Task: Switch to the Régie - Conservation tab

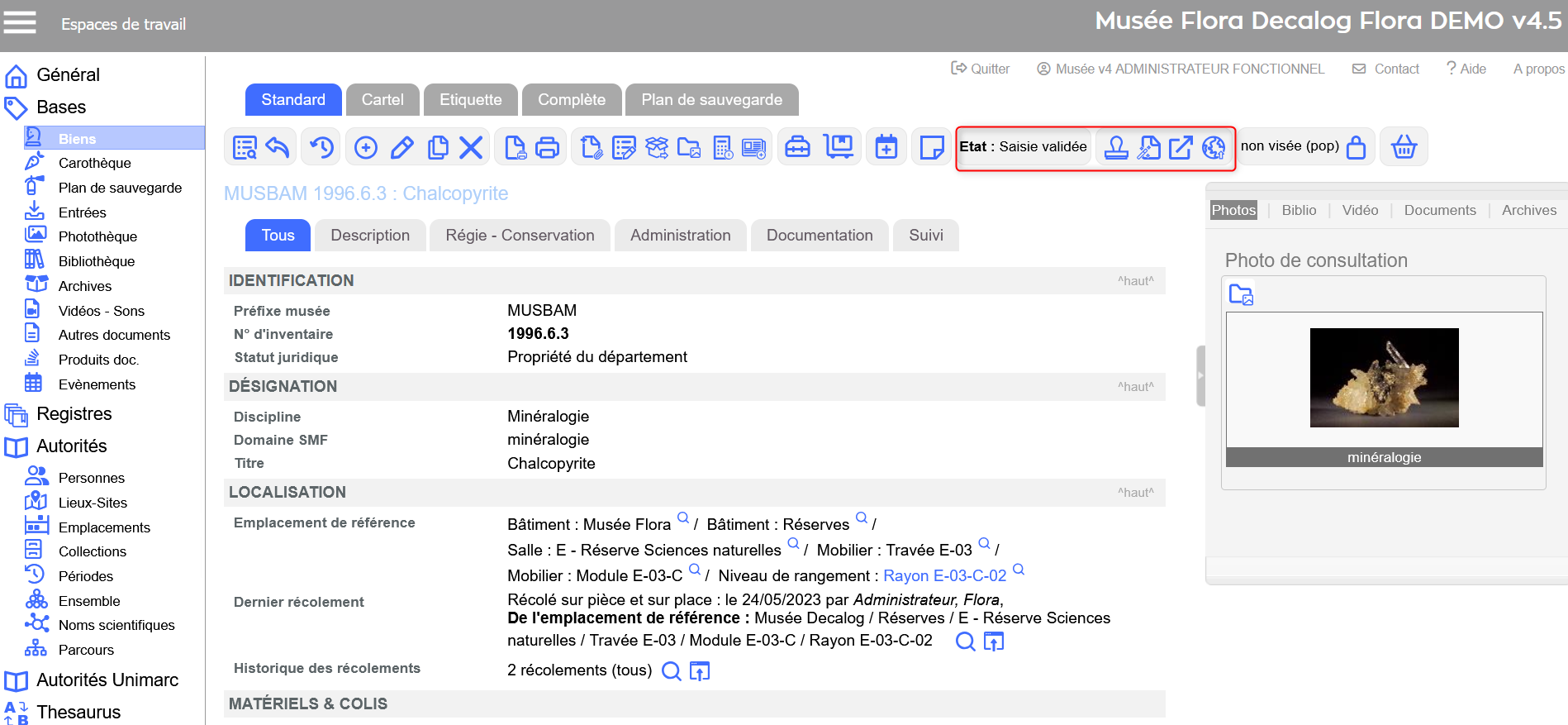Action: pyautogui.click(x=520, y=236)
